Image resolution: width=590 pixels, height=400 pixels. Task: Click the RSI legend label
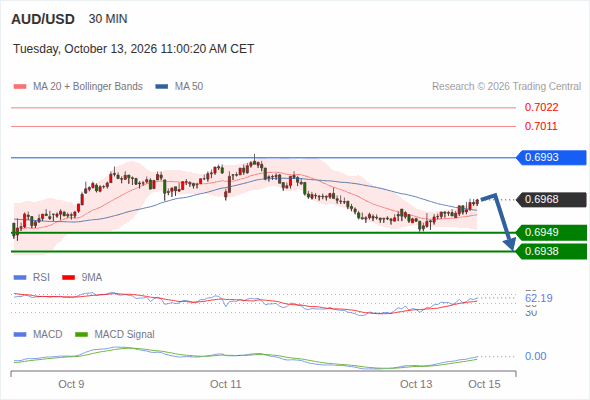41,278
